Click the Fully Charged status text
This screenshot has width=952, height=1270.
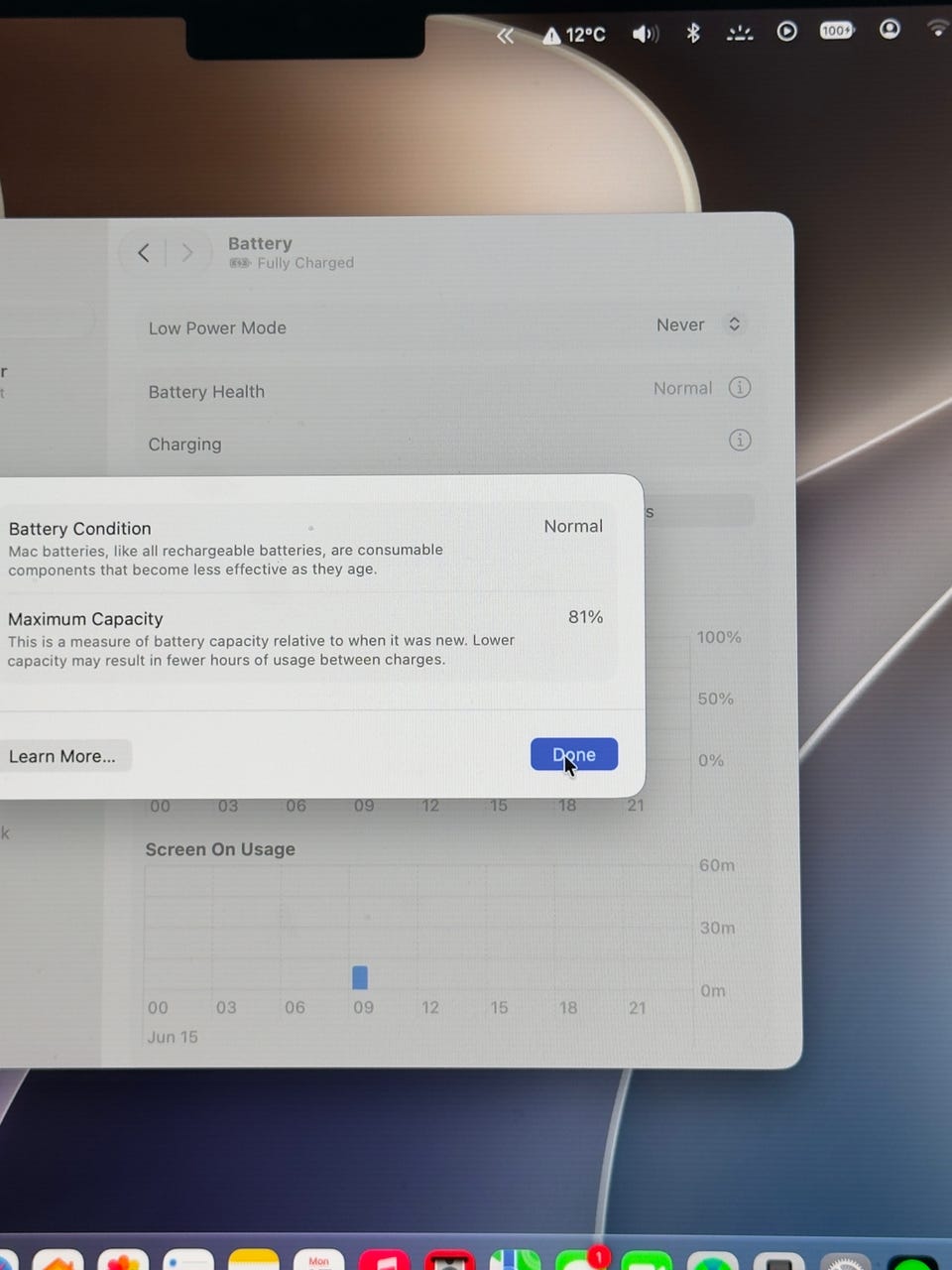tap(305, 263)
